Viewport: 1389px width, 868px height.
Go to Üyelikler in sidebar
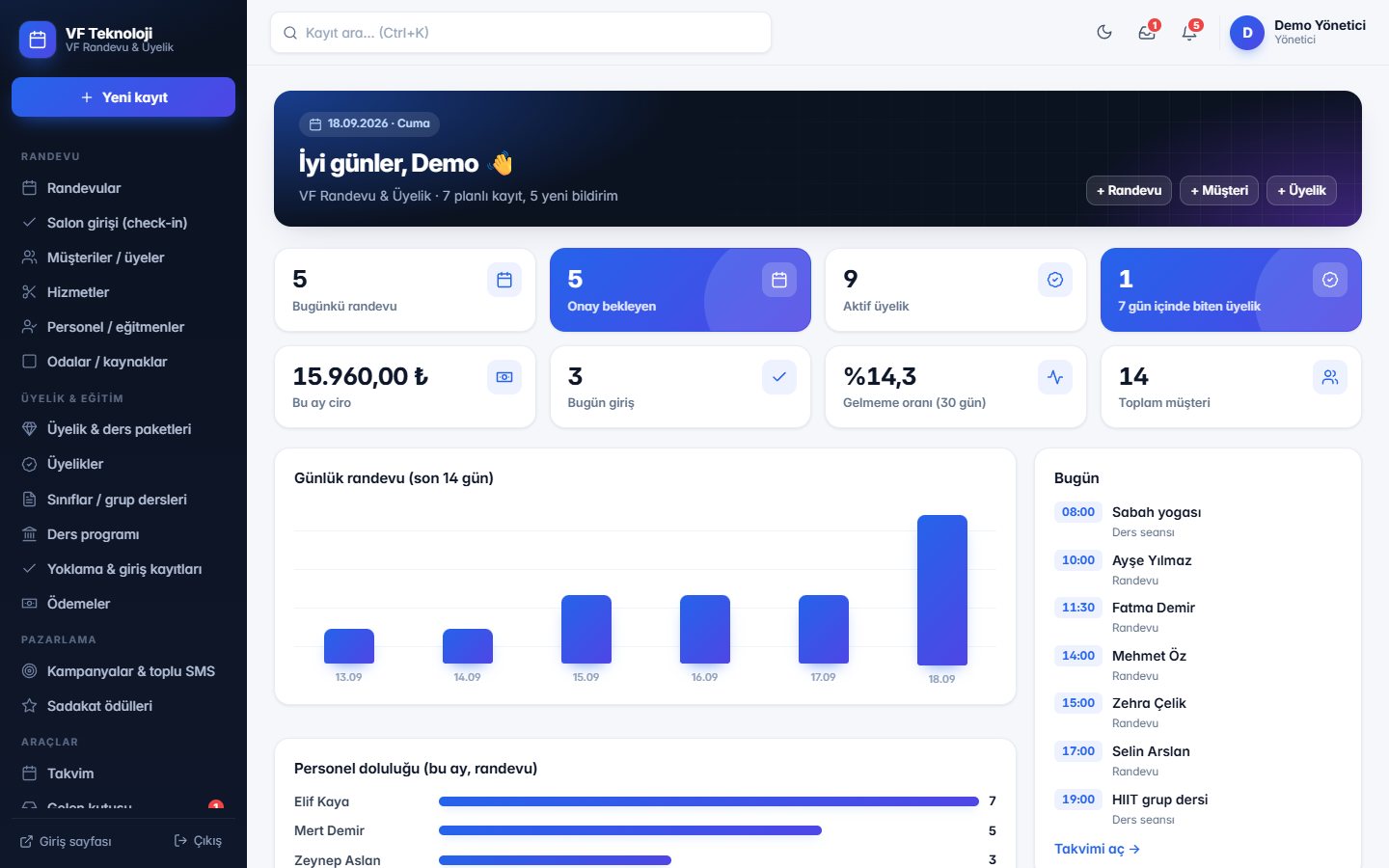(x=123, y=464)
